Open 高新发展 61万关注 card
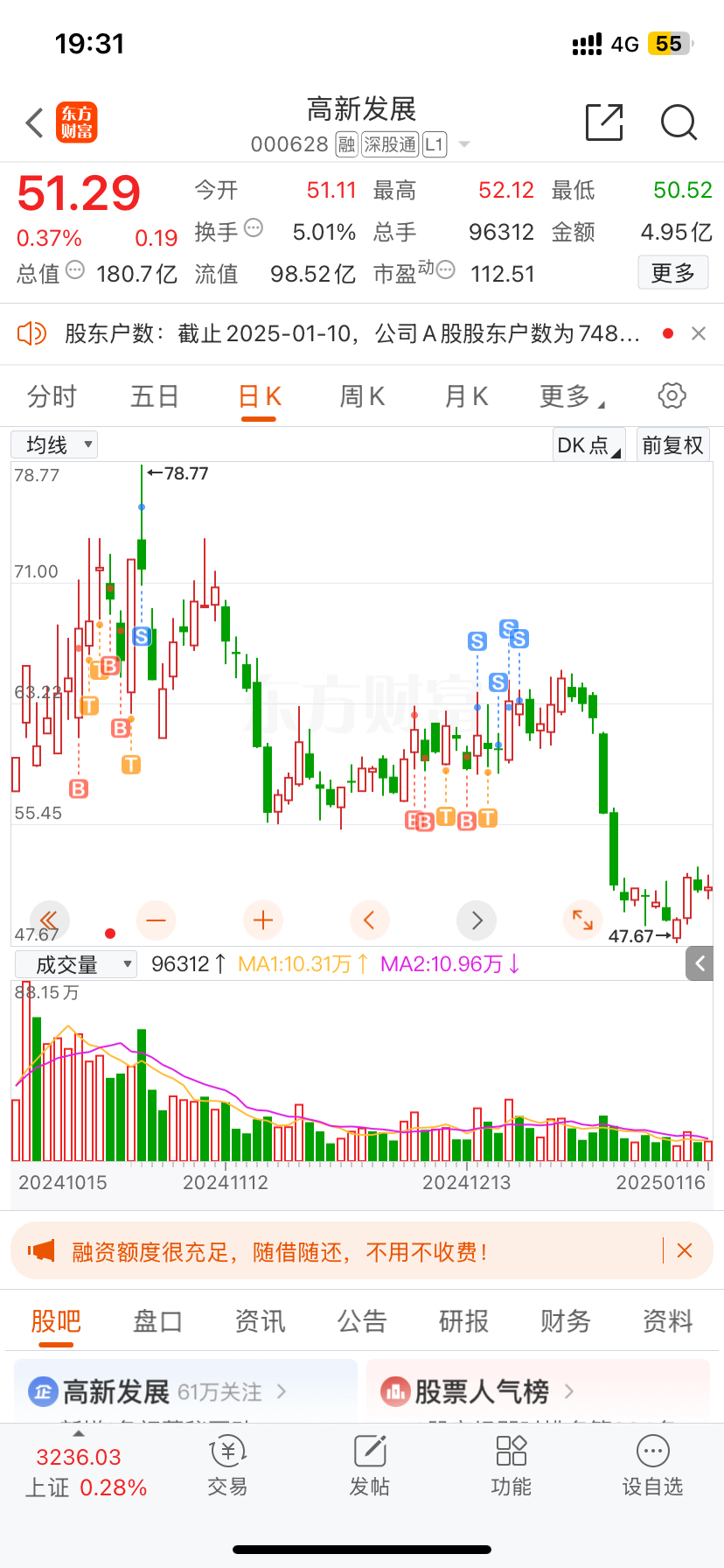Screen dimensions: 724x1568 [x=185, y=1390]
